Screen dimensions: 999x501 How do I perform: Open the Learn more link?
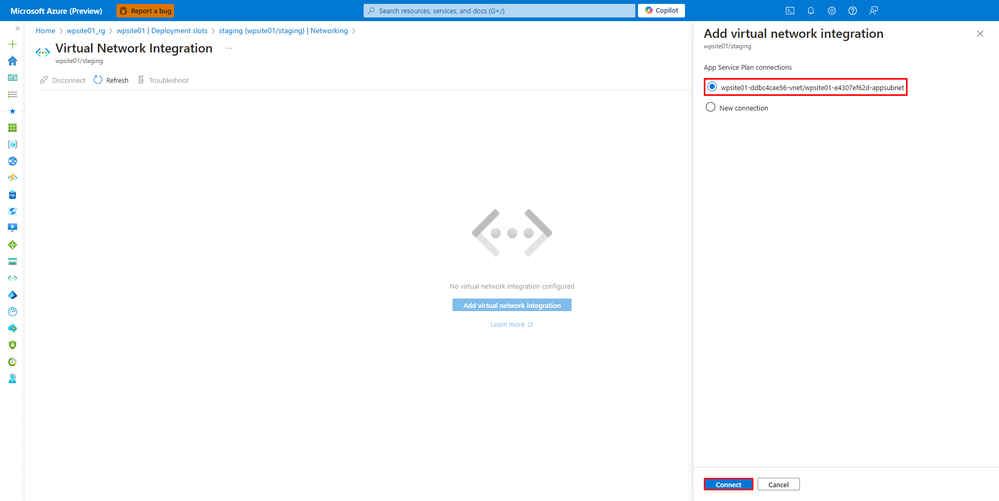point(512,324)
